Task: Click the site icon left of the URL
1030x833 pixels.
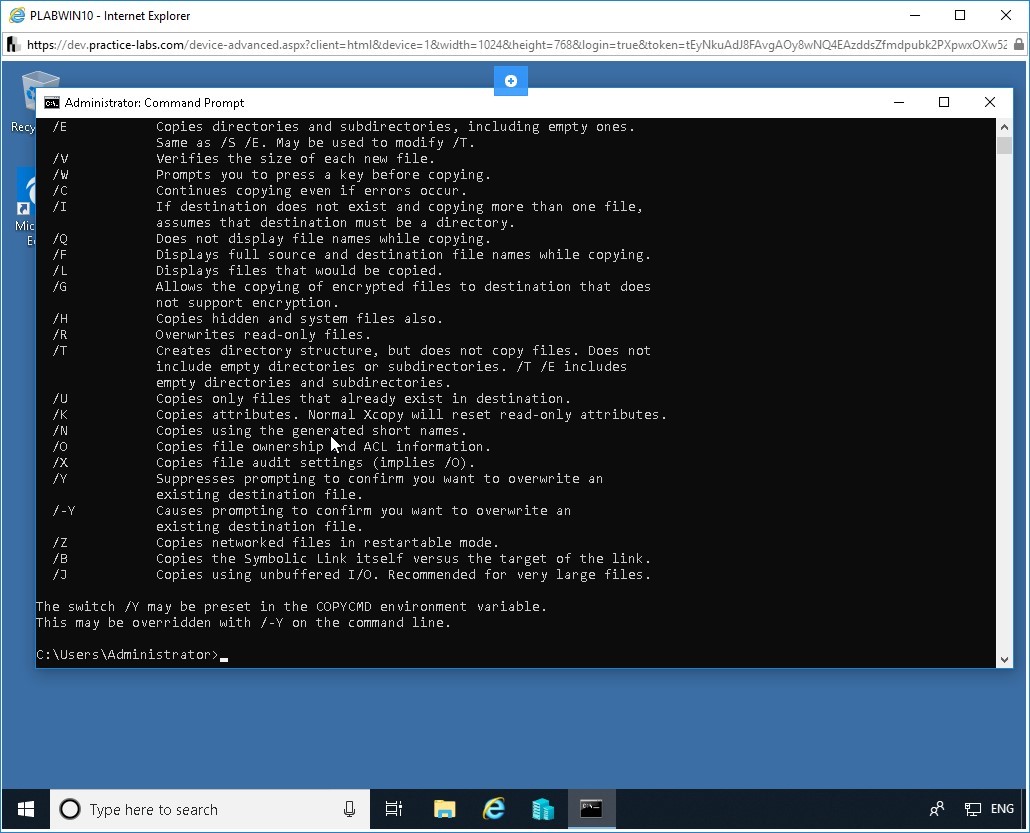Action: click(13, 45)
